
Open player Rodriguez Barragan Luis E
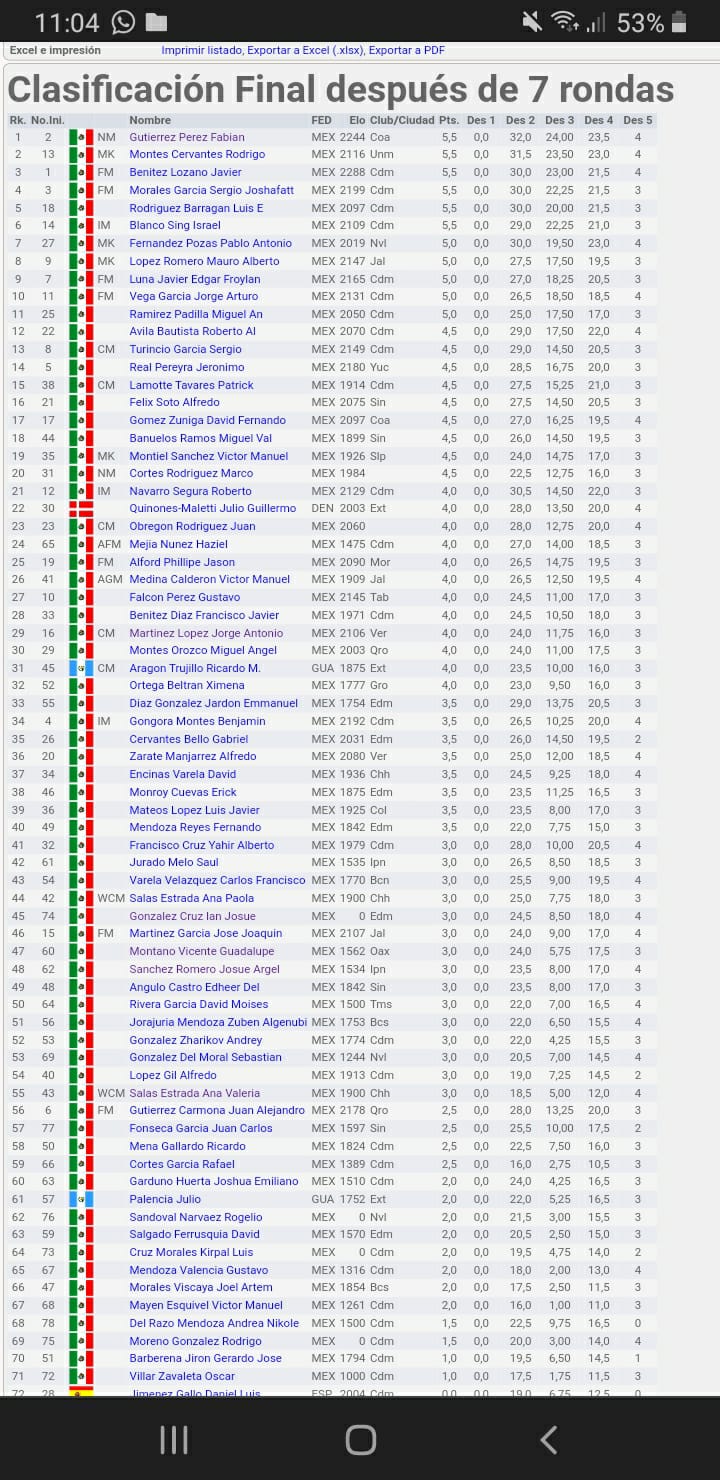(196, 208)
